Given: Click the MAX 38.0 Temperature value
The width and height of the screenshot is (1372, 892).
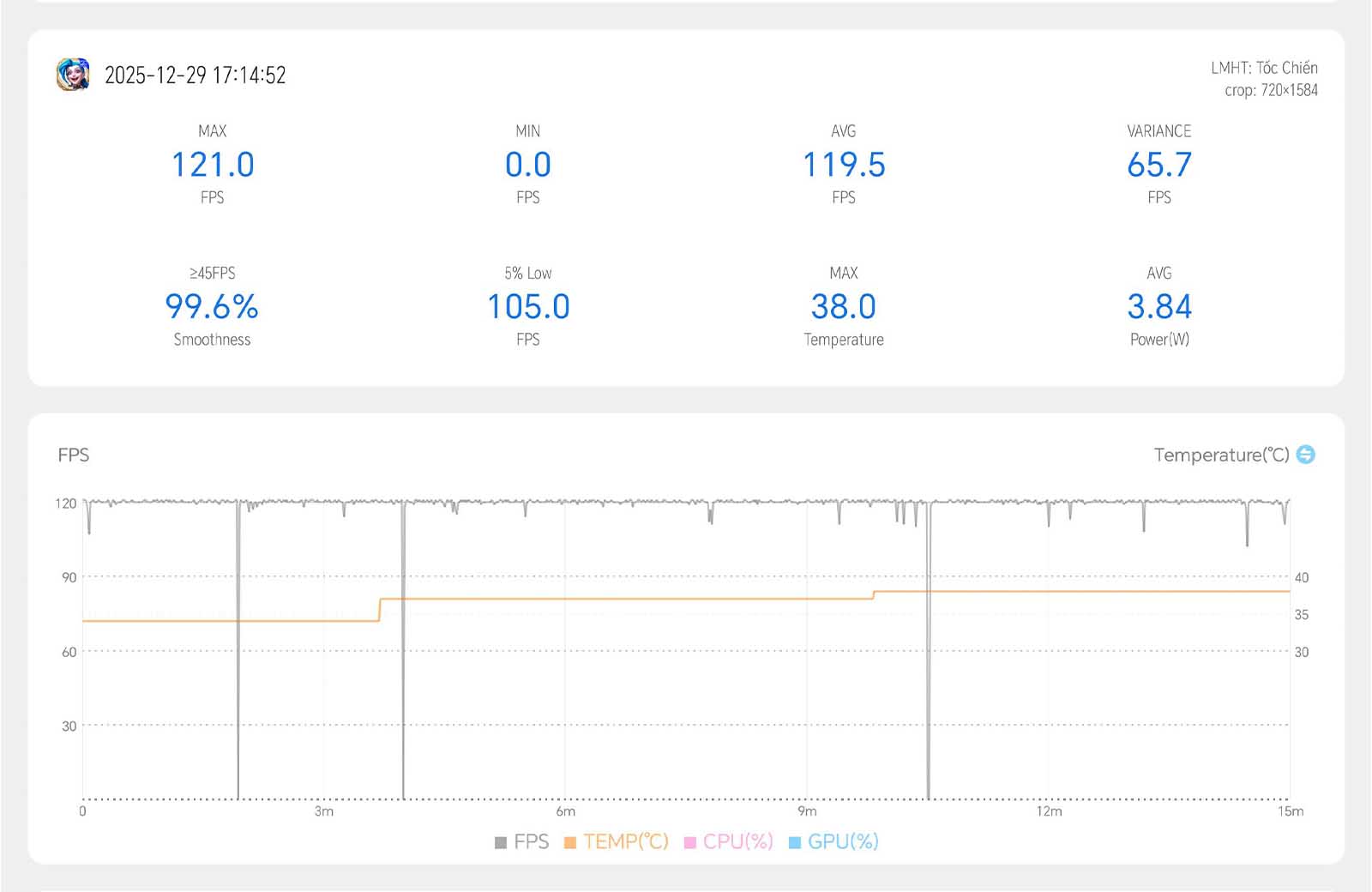Looking at the screenshot, I should point(844,306).
